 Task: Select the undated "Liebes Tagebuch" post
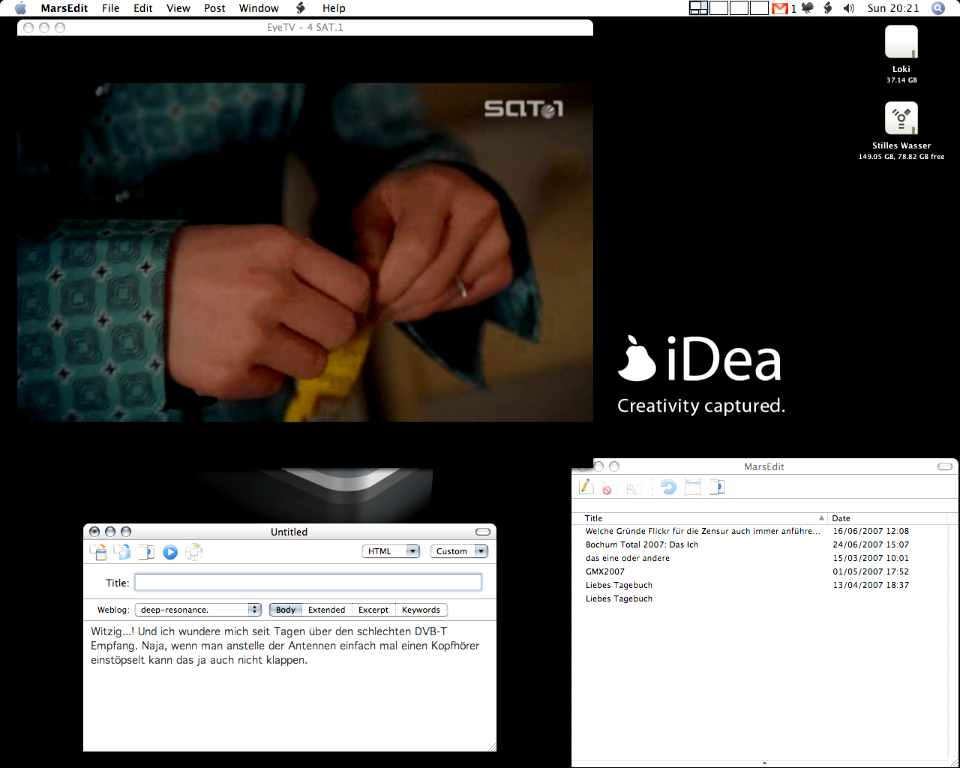pyautogui.click(x=619, y=598)
